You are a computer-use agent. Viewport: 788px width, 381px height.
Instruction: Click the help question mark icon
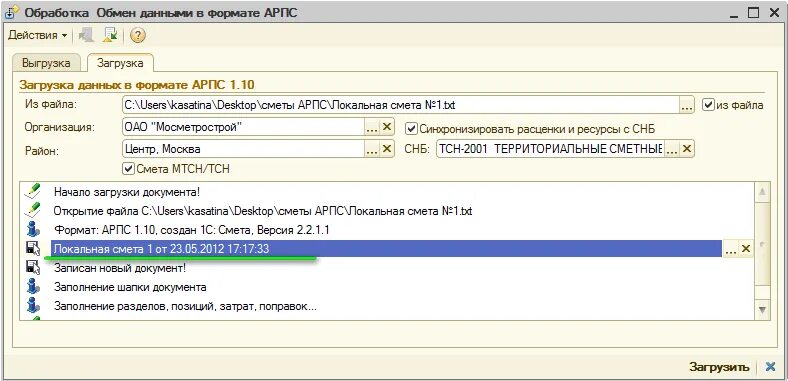point(137,35)
